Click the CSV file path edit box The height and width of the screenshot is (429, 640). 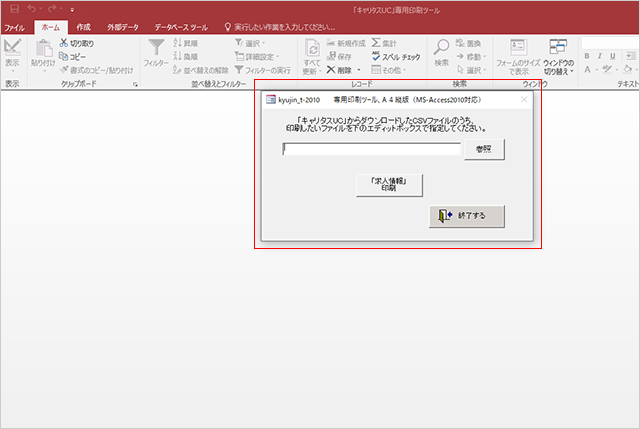click(371, 149)
